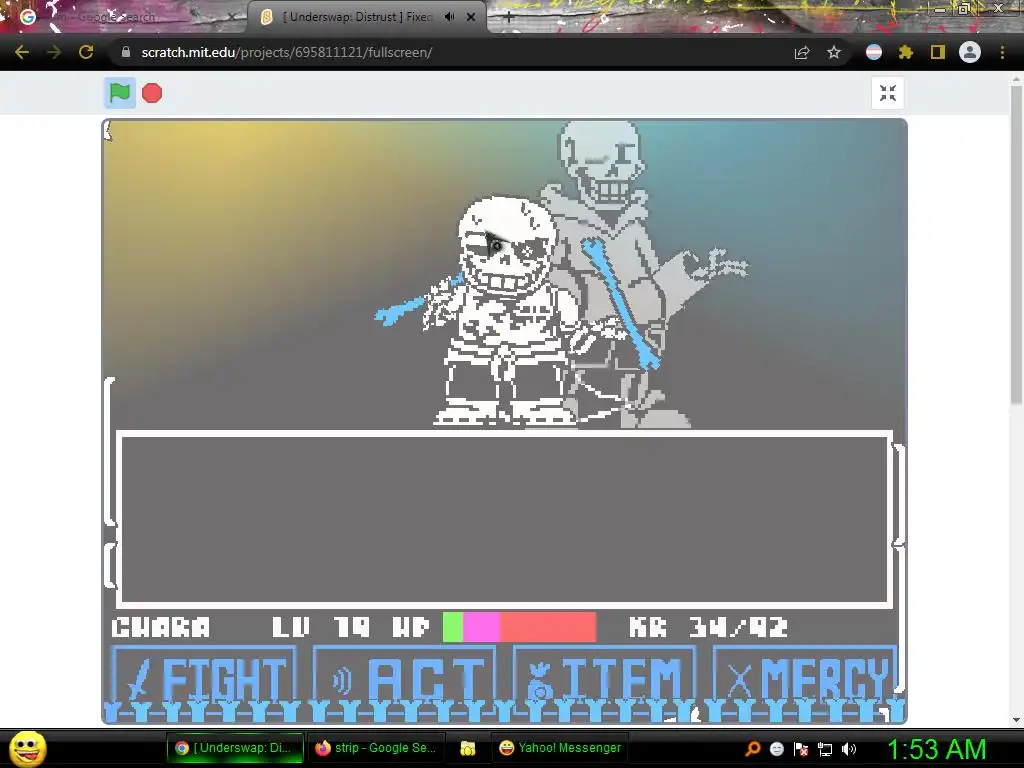
Task: Open the share page icon
Action: [x=802, y=52]
